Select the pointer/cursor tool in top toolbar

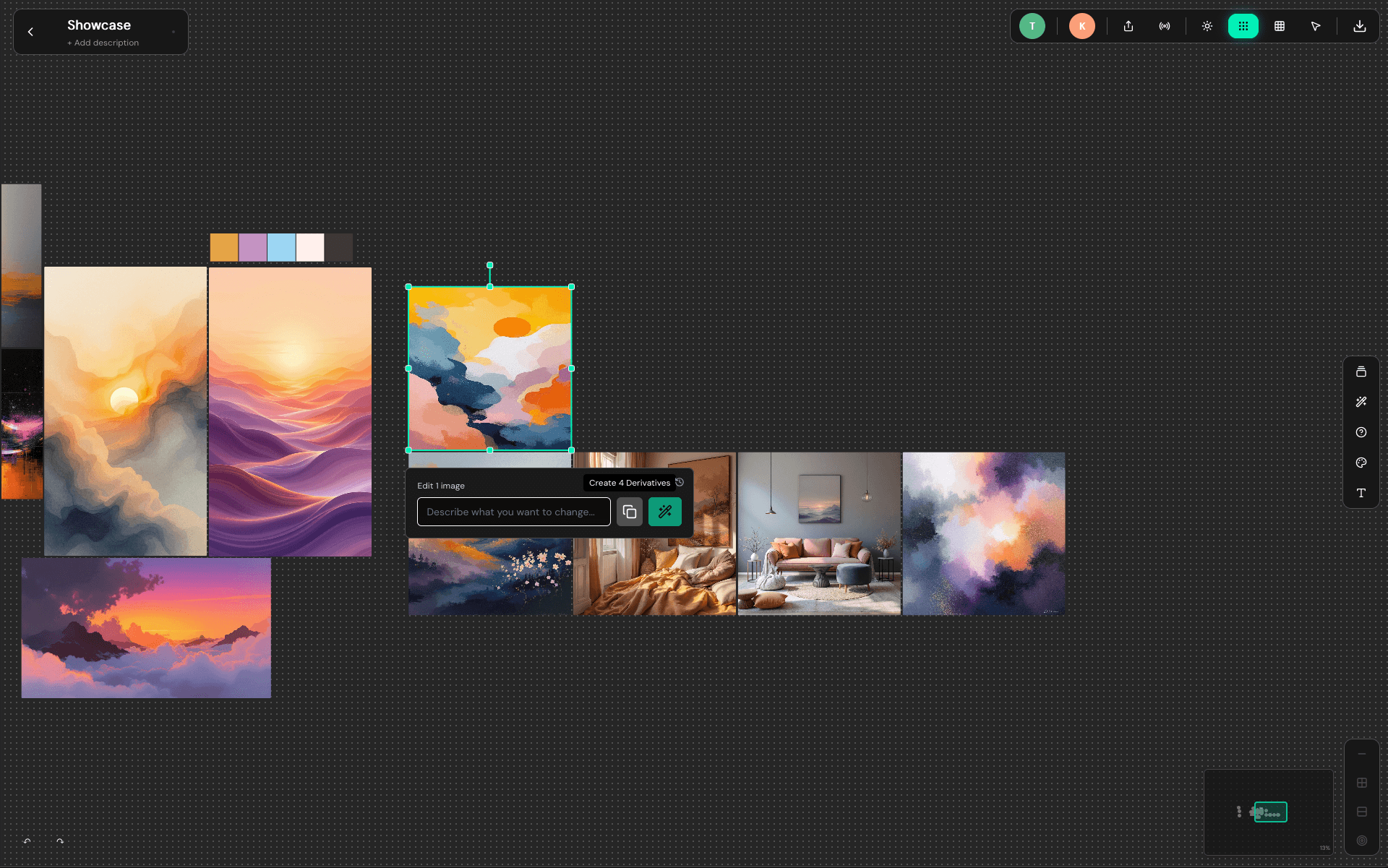[1316, 26]
